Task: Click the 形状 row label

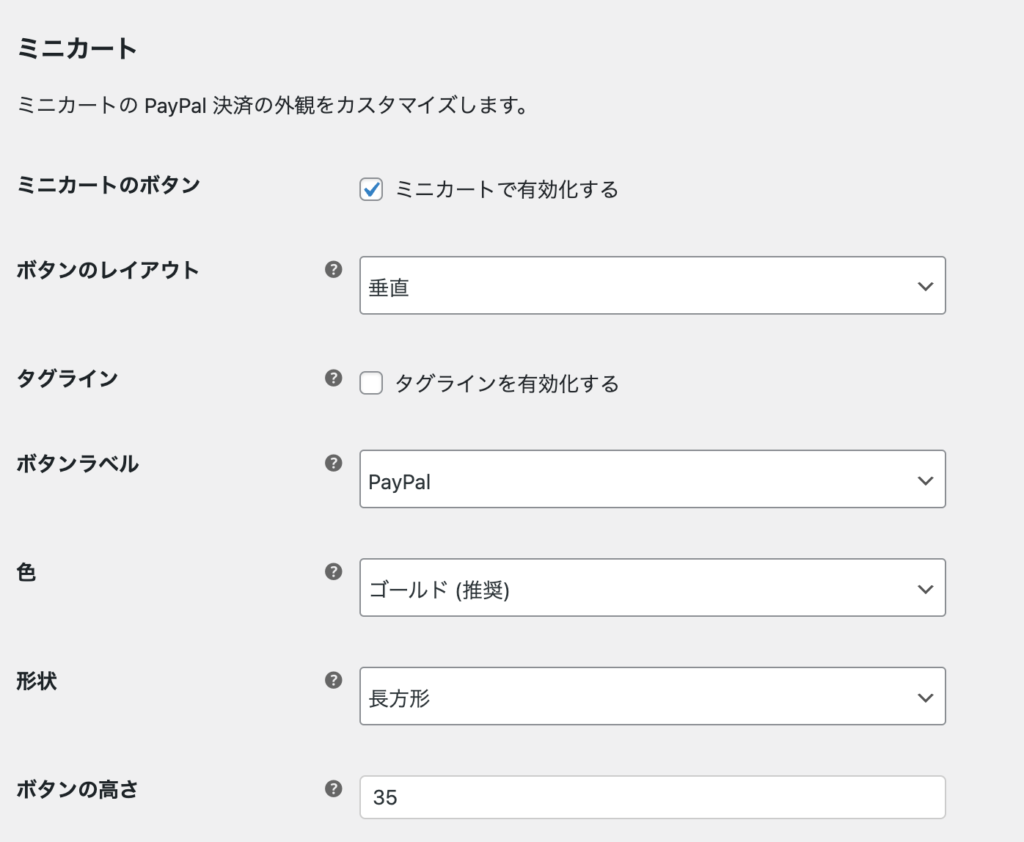Action: click(x=37, y=681)
